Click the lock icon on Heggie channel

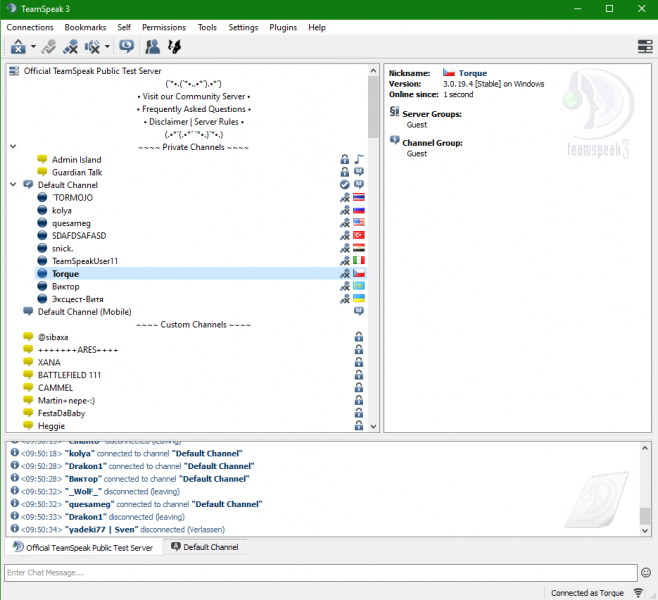359,425
